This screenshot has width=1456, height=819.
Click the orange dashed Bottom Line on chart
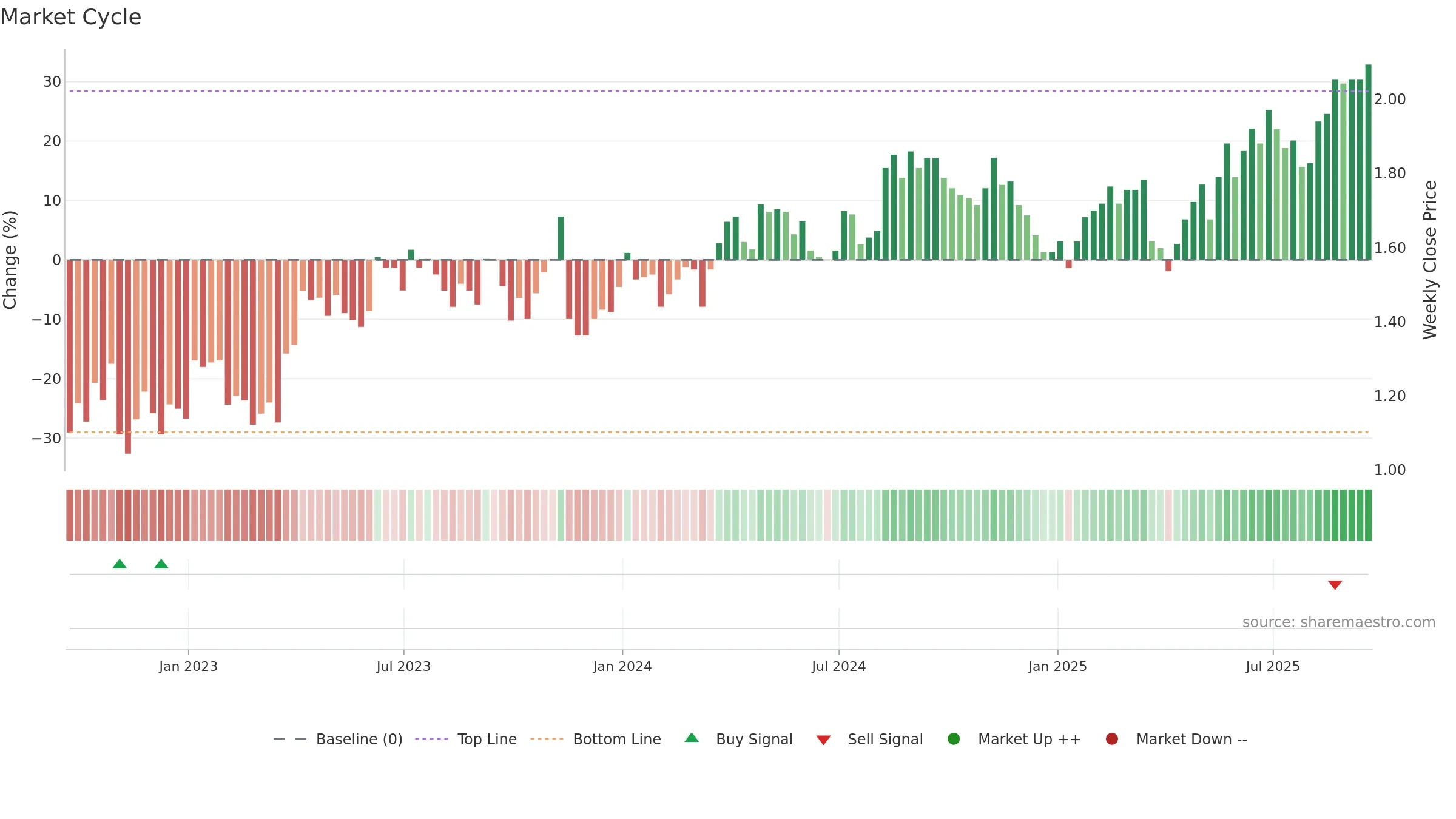coord(719,433)
